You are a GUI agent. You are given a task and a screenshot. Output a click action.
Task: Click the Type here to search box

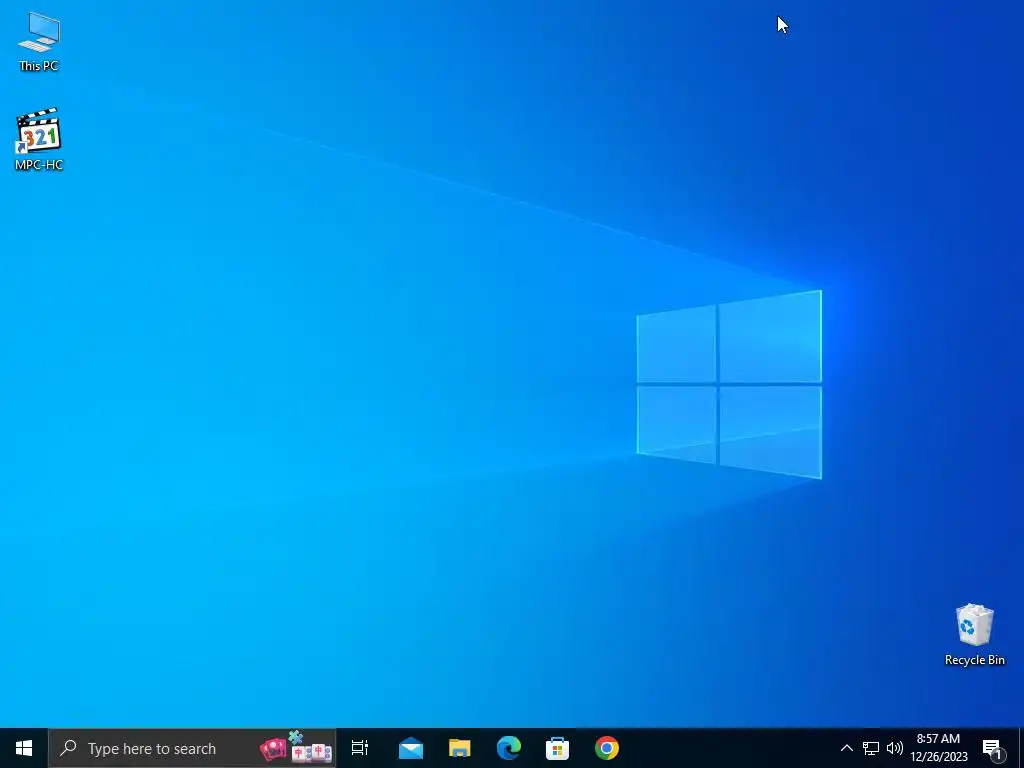192,748
